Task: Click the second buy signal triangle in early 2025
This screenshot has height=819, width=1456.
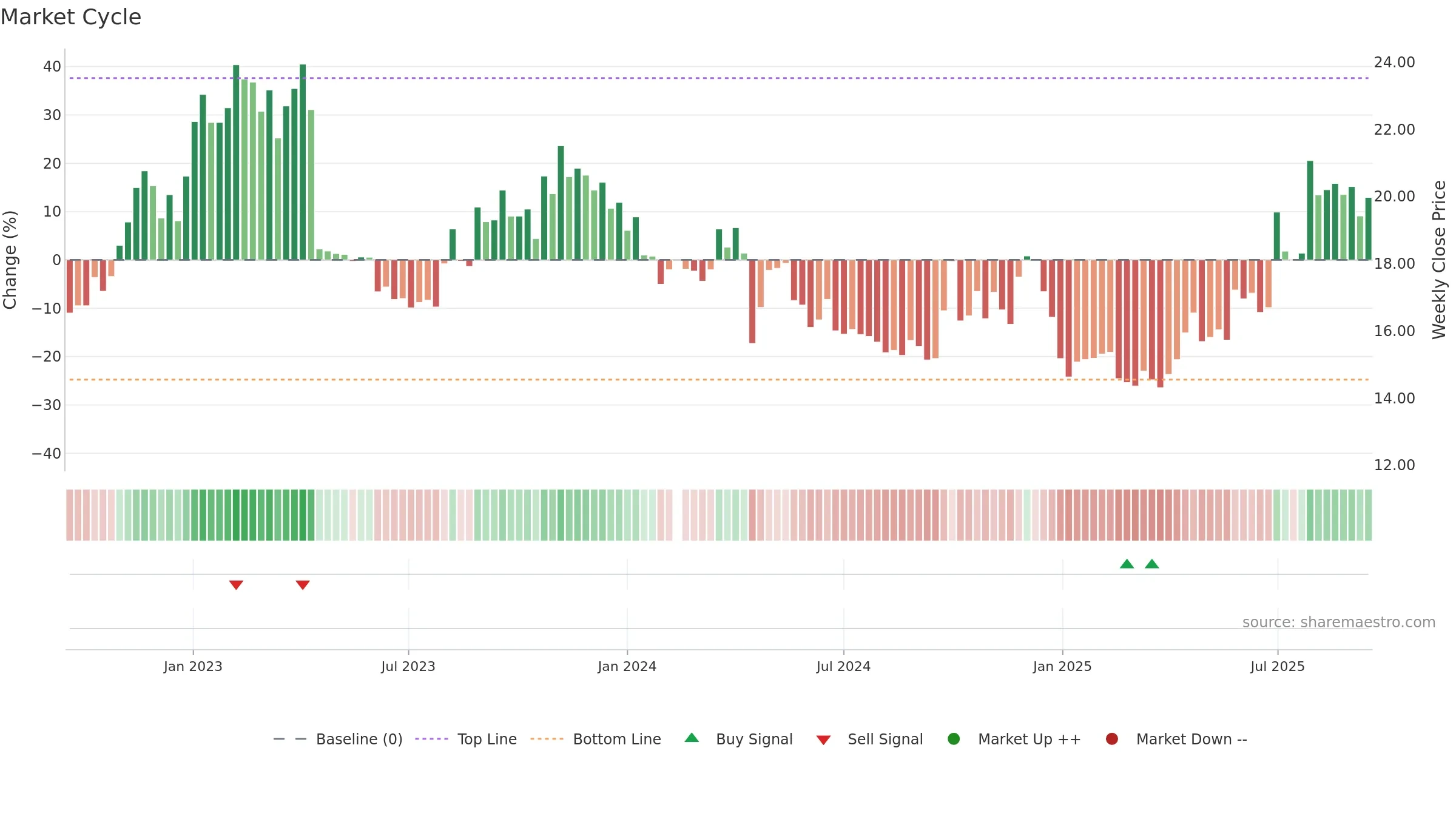Action: tap(1152, 564)
